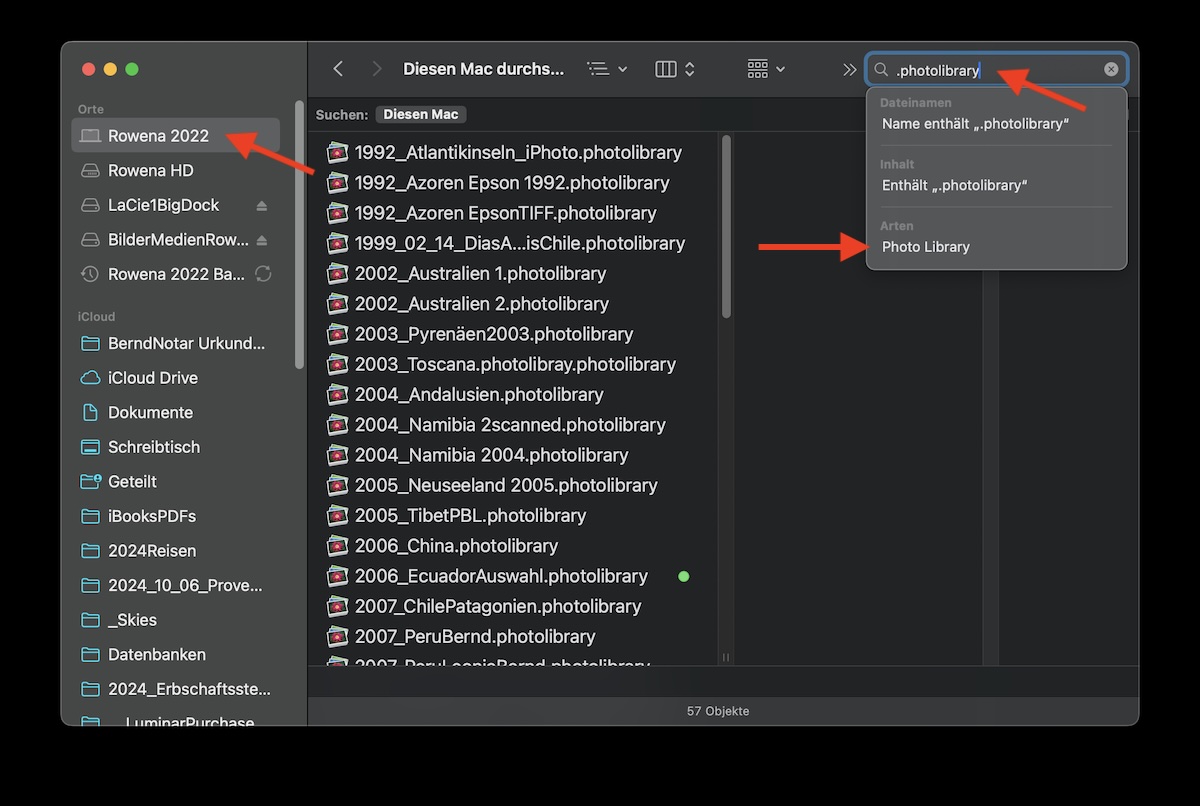Clear the search field with x button
This screenshot has height=806, width=1200.
click(x=1111, y=70)
